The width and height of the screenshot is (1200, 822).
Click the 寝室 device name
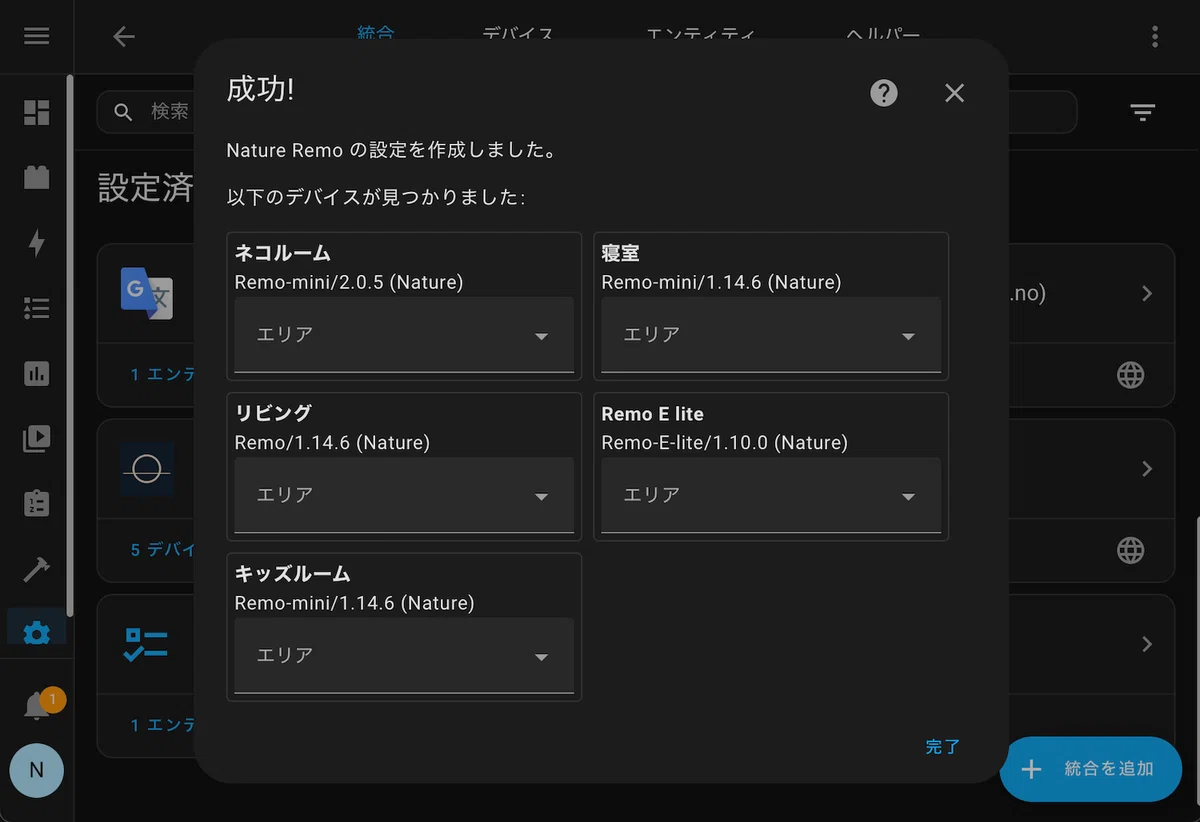pos(620,254)
